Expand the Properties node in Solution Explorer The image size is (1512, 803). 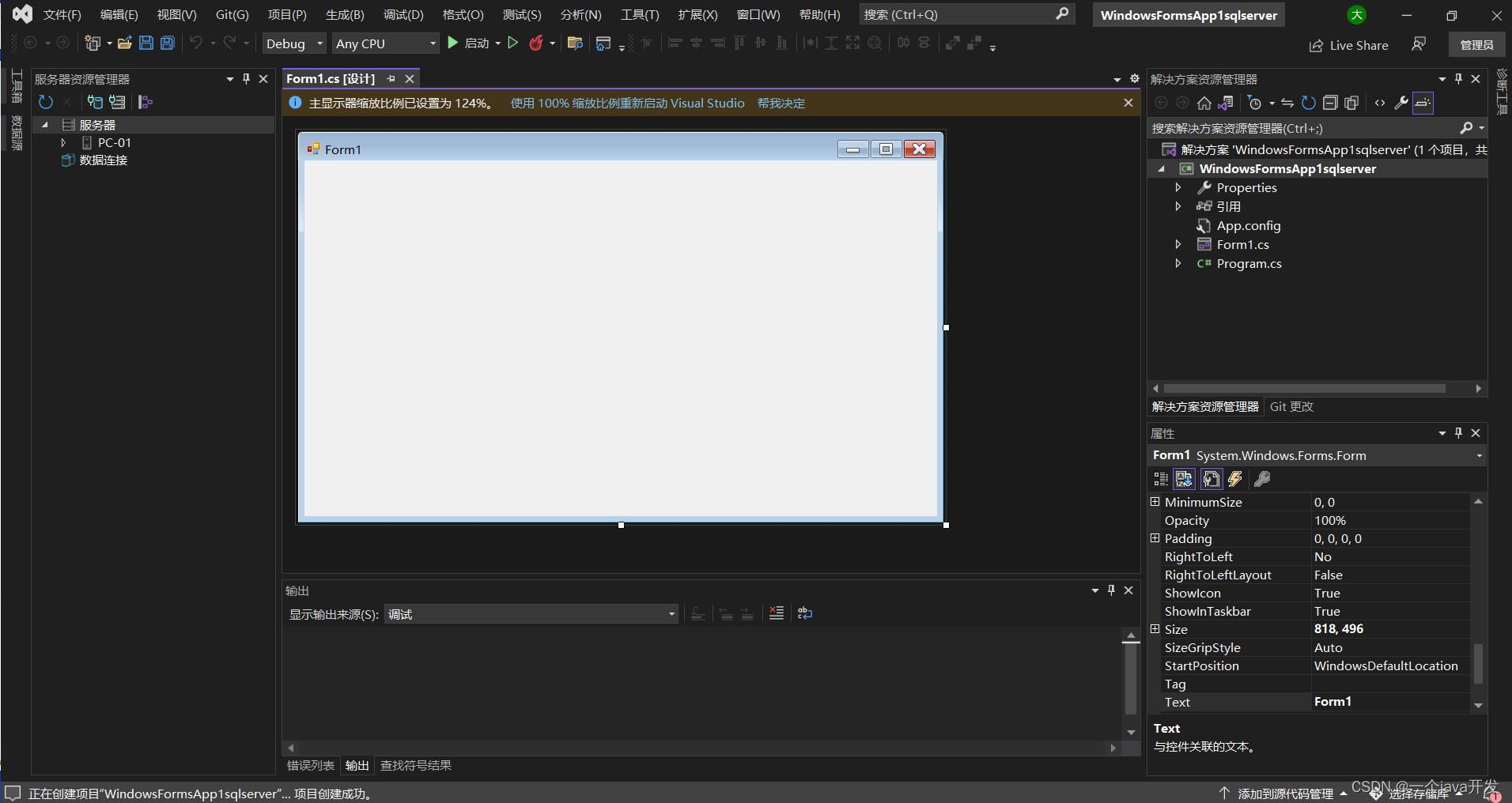(x=1177, y=187)
